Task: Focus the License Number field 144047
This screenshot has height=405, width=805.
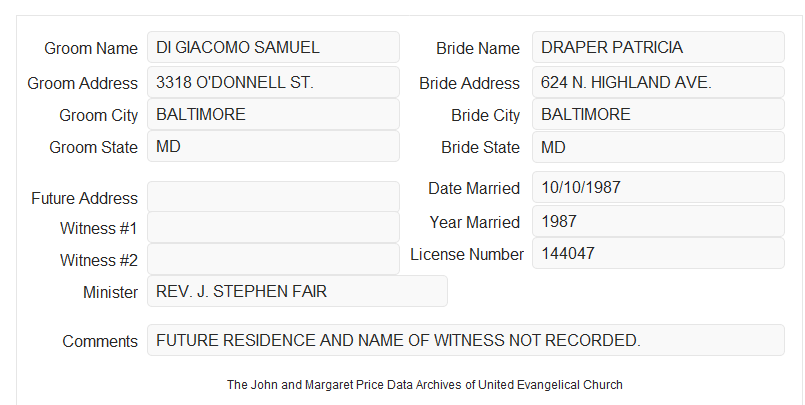Action: click(658, 253)
